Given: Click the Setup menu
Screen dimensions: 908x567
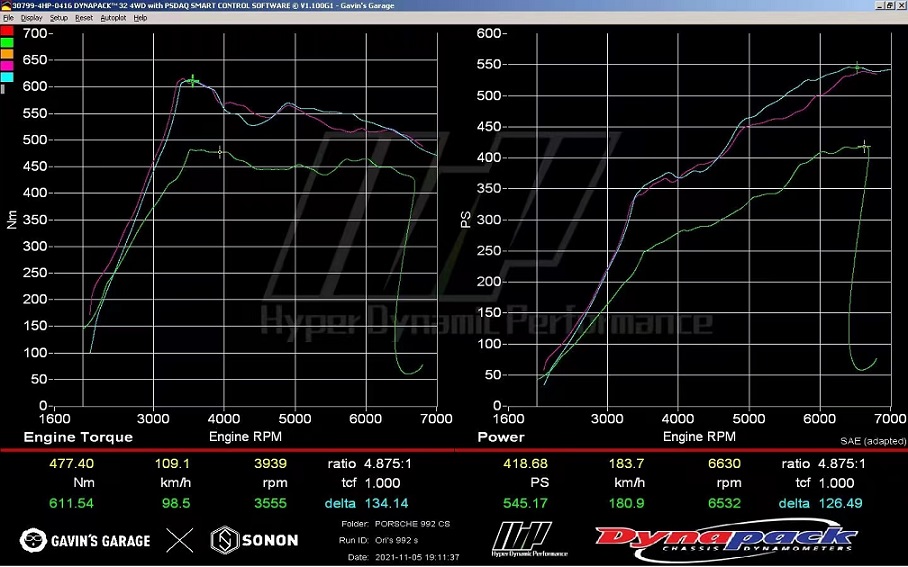Looking at the screenshot, I should coord(59,18).
